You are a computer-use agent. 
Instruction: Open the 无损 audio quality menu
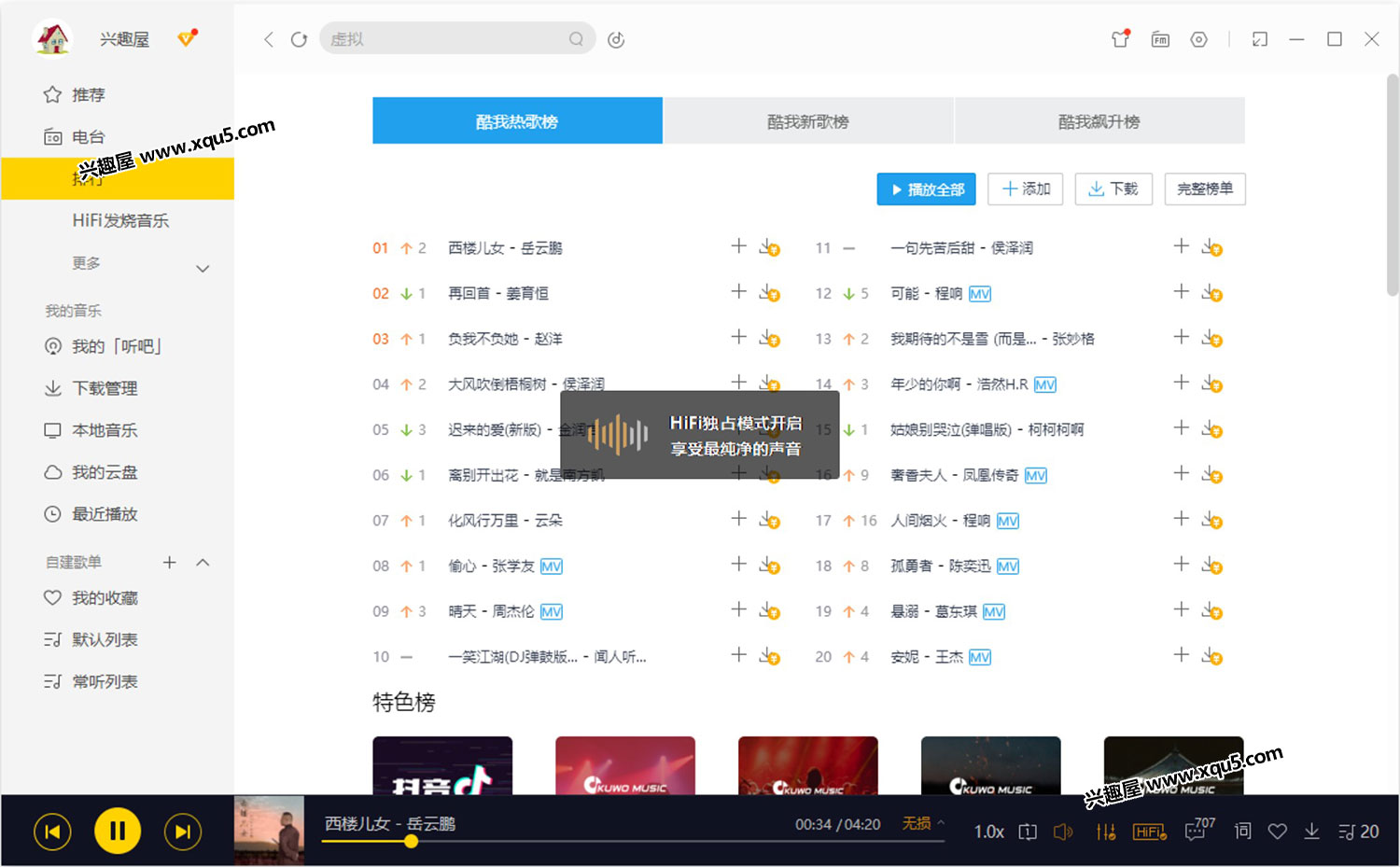click(x=923, y=823)
